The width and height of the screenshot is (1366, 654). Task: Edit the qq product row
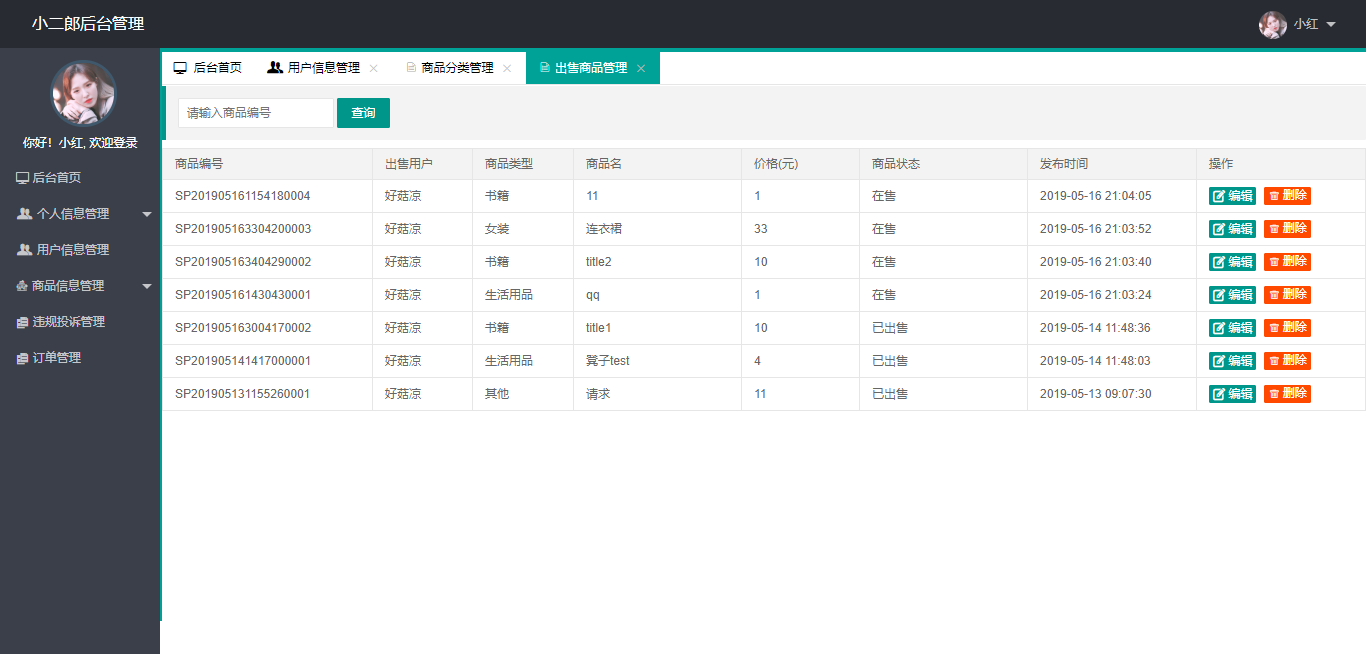point(1232,295)
